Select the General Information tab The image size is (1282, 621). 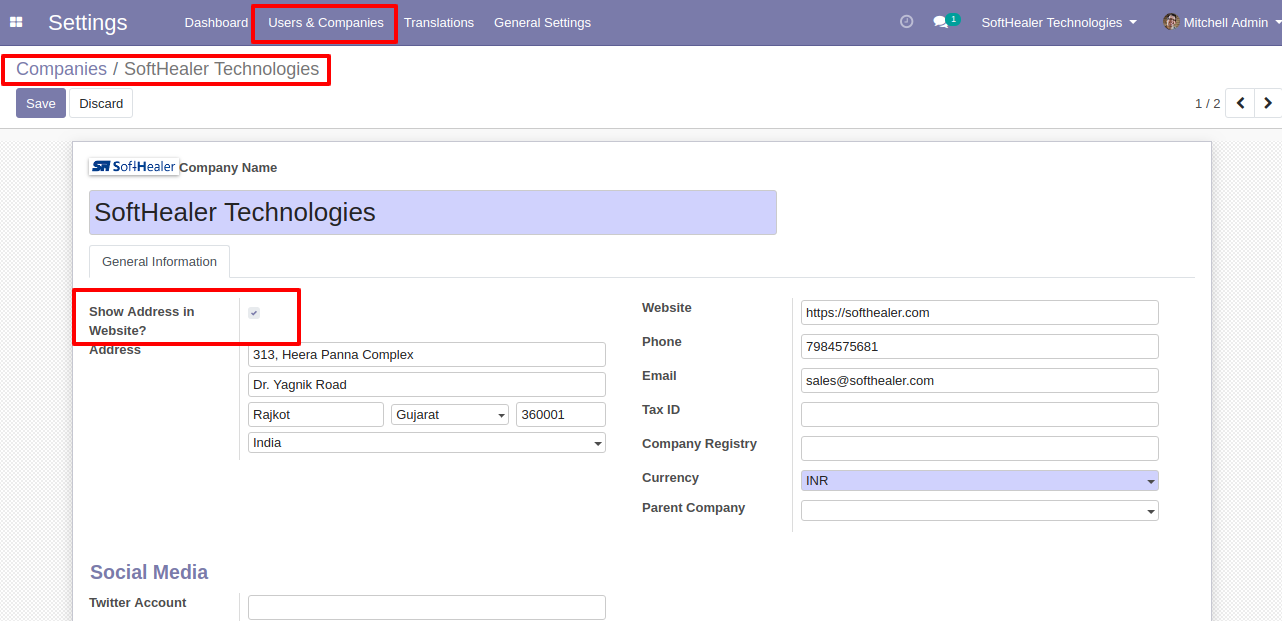click(160, 262)
